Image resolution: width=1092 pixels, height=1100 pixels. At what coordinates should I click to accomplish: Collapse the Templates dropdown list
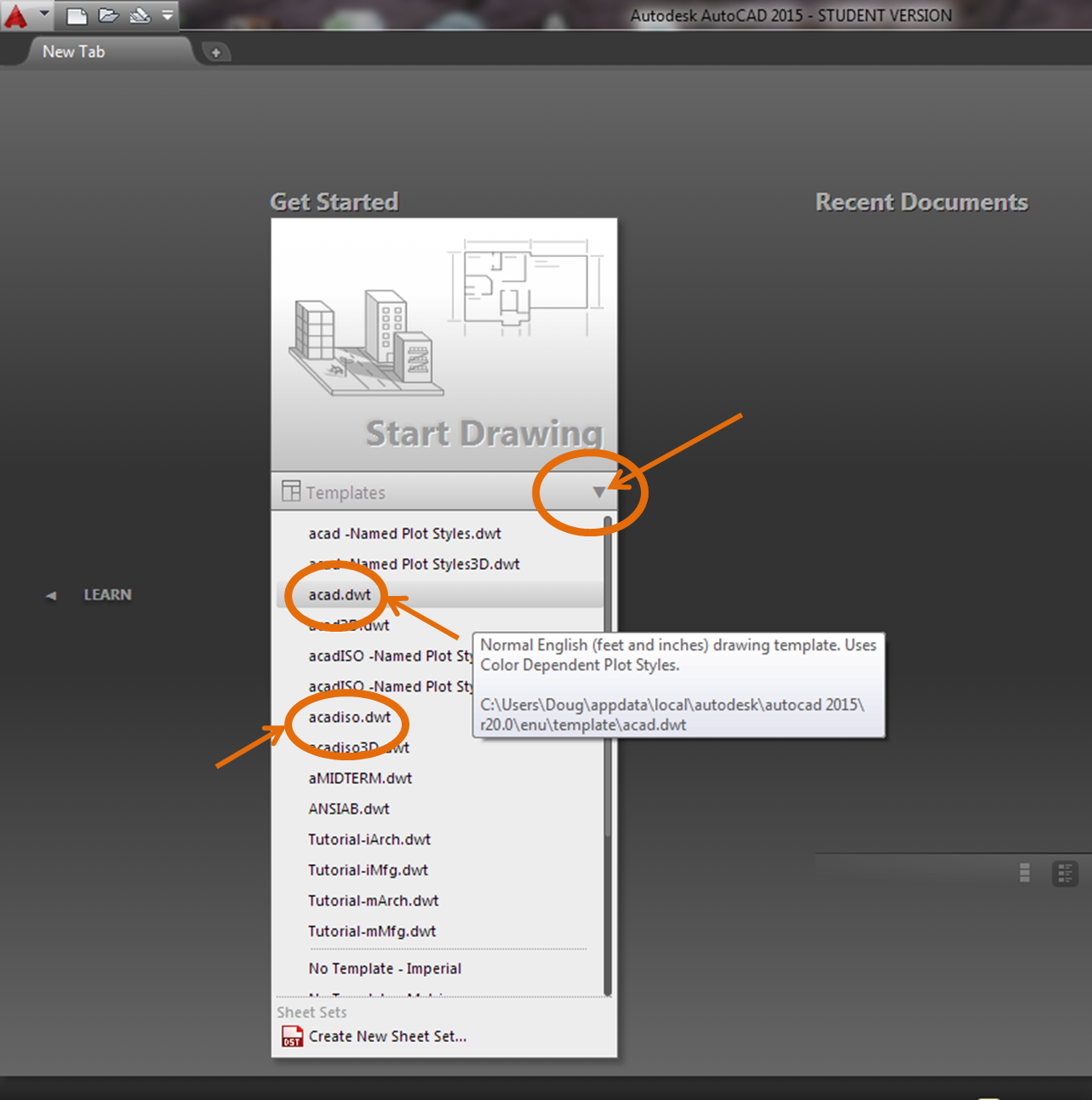(x=599, y=492)
